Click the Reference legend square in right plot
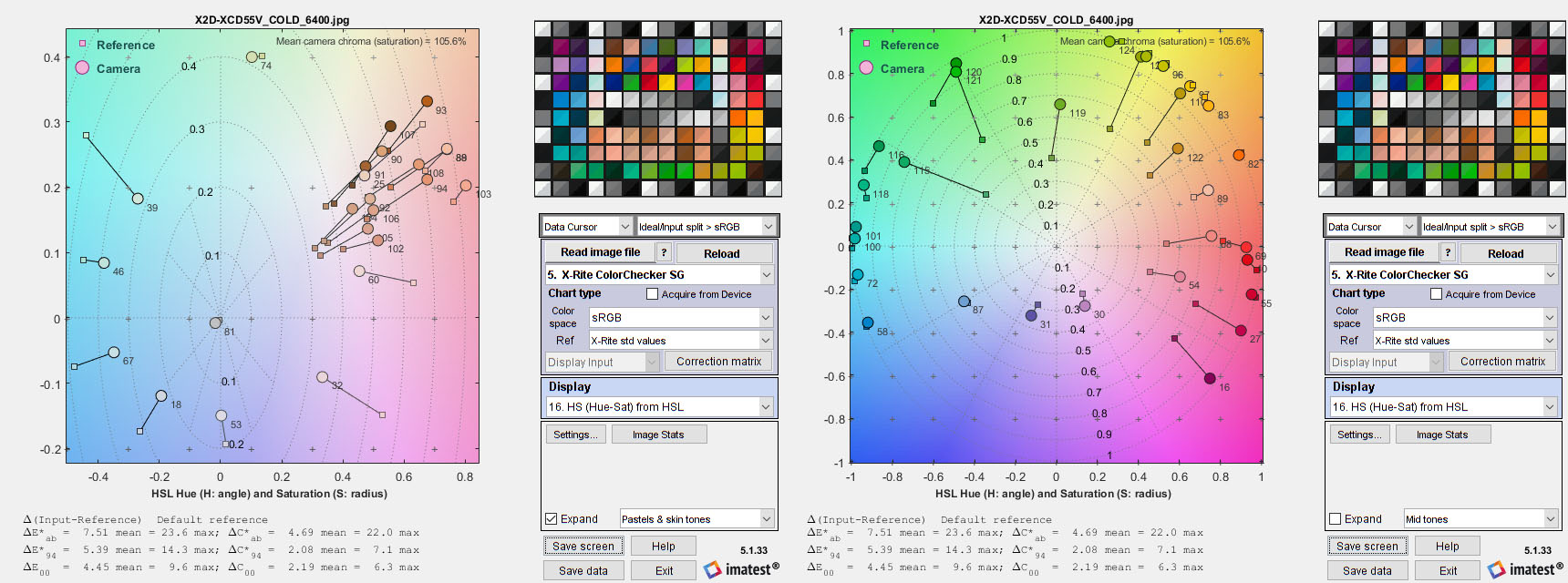 [x=866, y=44]
